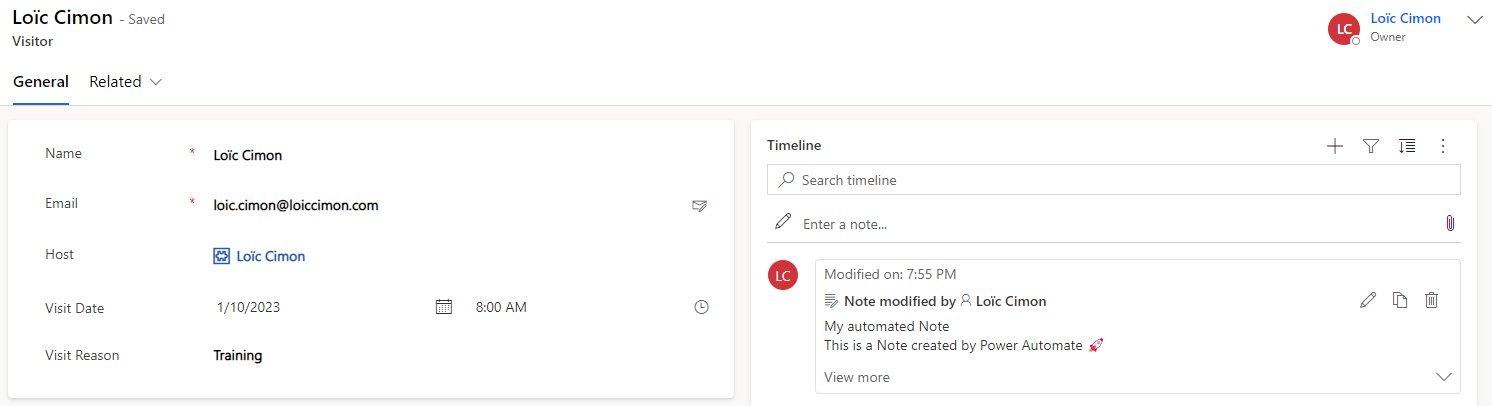1492x406 pixels.
Task: Open the Loïc Cimon owner link in header
Action: click(1406, 18)
